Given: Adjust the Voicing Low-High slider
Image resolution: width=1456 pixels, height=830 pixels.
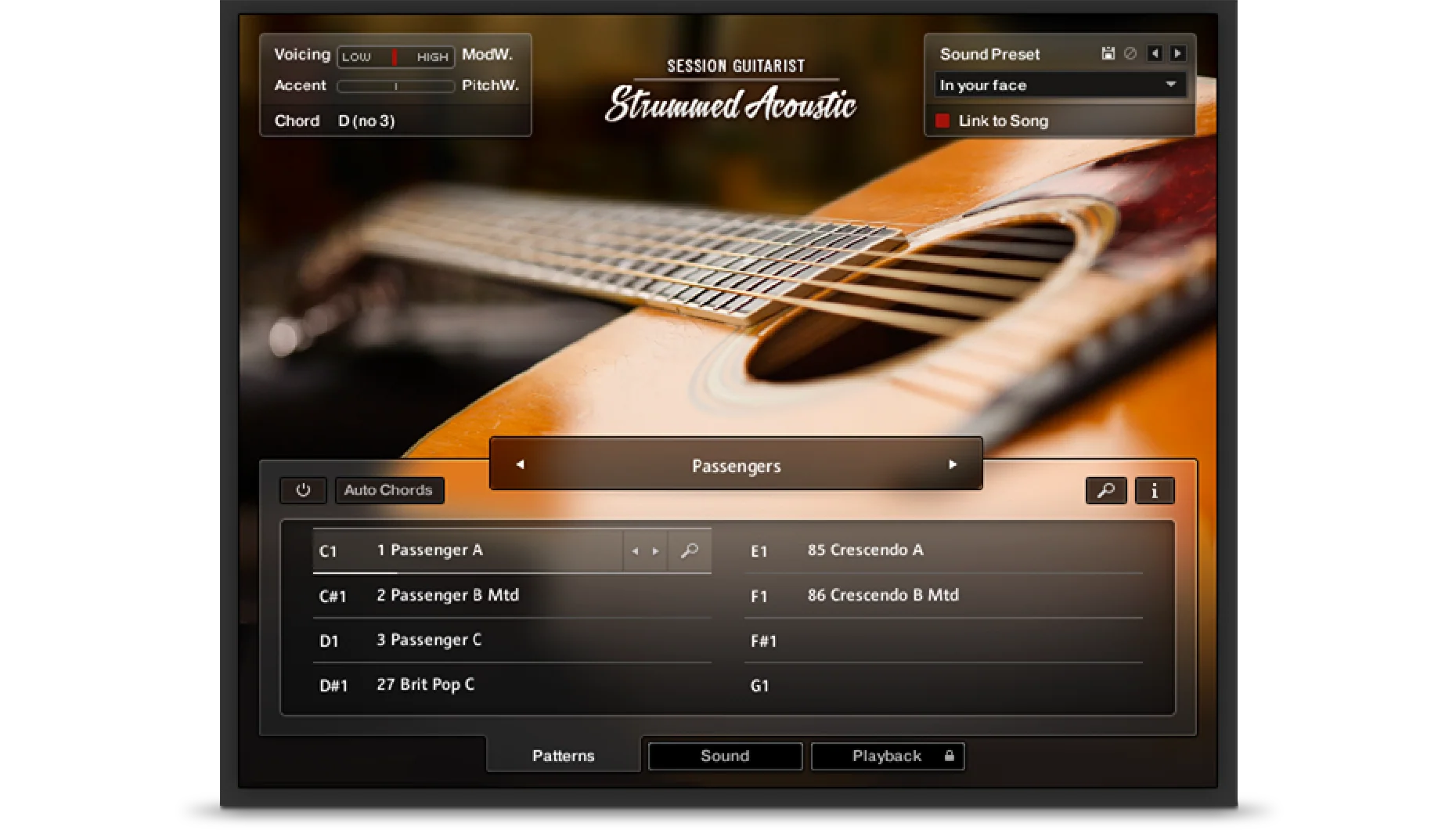Looking at the screenshot, I should [395, 56].
